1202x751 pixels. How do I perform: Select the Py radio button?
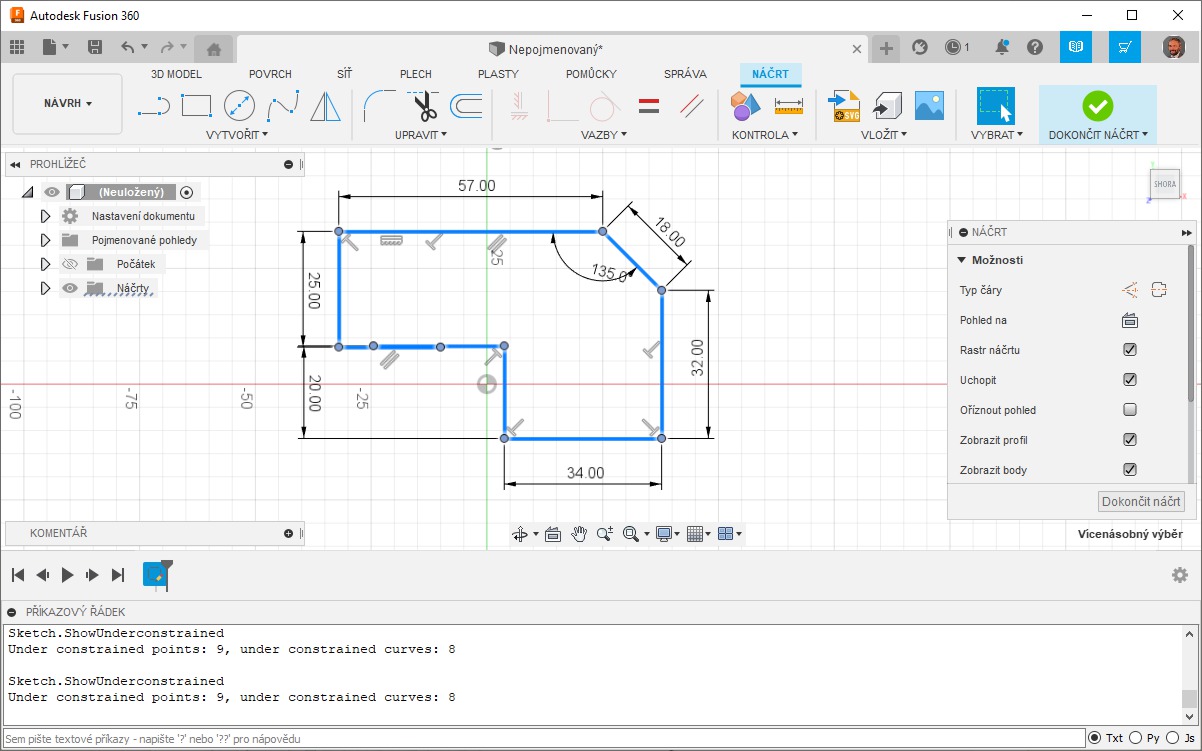(x=1137, y=738)
